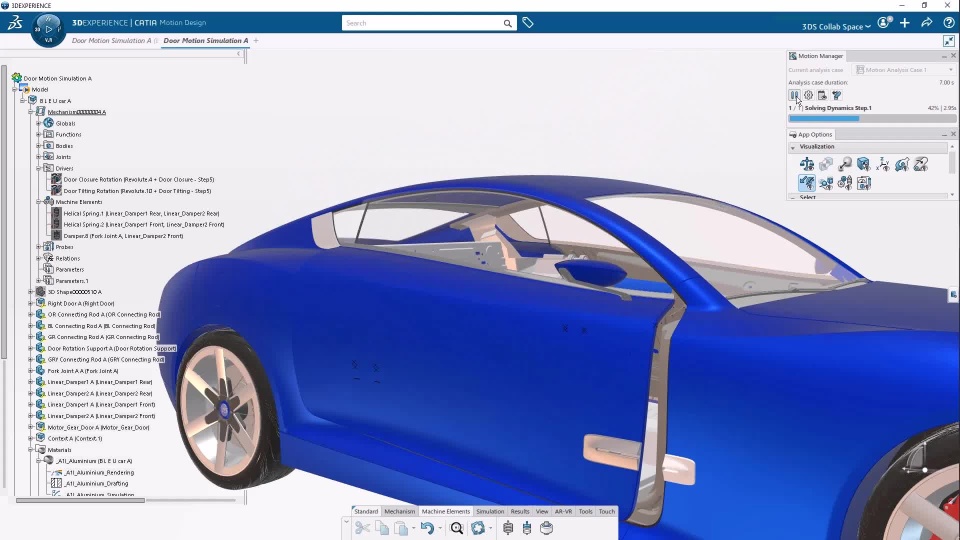This screenshot has width=960, height=540.
Task: Toggle the gray trace path visualization icon
Action: tap(921, 163)
